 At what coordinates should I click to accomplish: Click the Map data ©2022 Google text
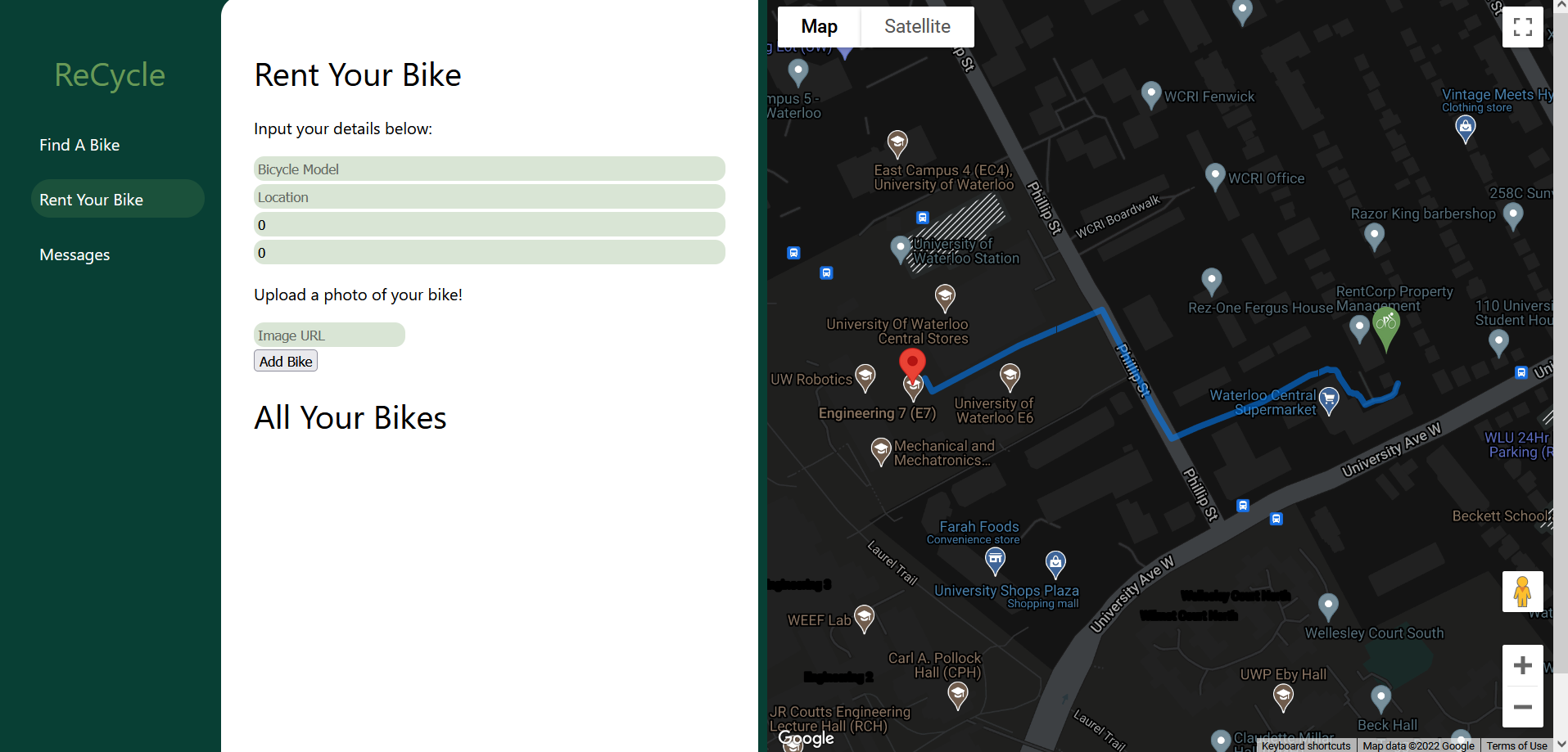(x=1418, y=745)
